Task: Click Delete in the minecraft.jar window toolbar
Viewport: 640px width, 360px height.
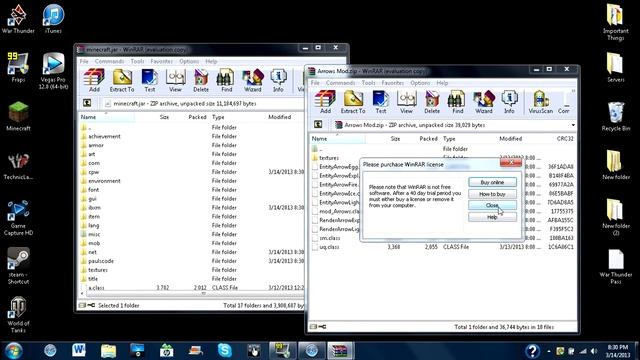Action: tap(201, 80)
